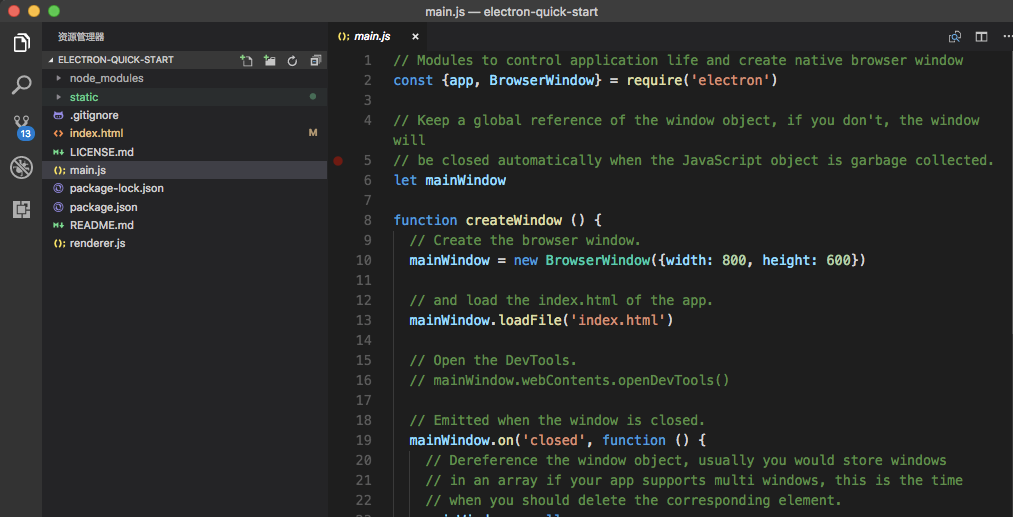Click the more actions ellipsis in editor toolbar
Viewport: 1013px width, 517px height.
point(1008,37)
